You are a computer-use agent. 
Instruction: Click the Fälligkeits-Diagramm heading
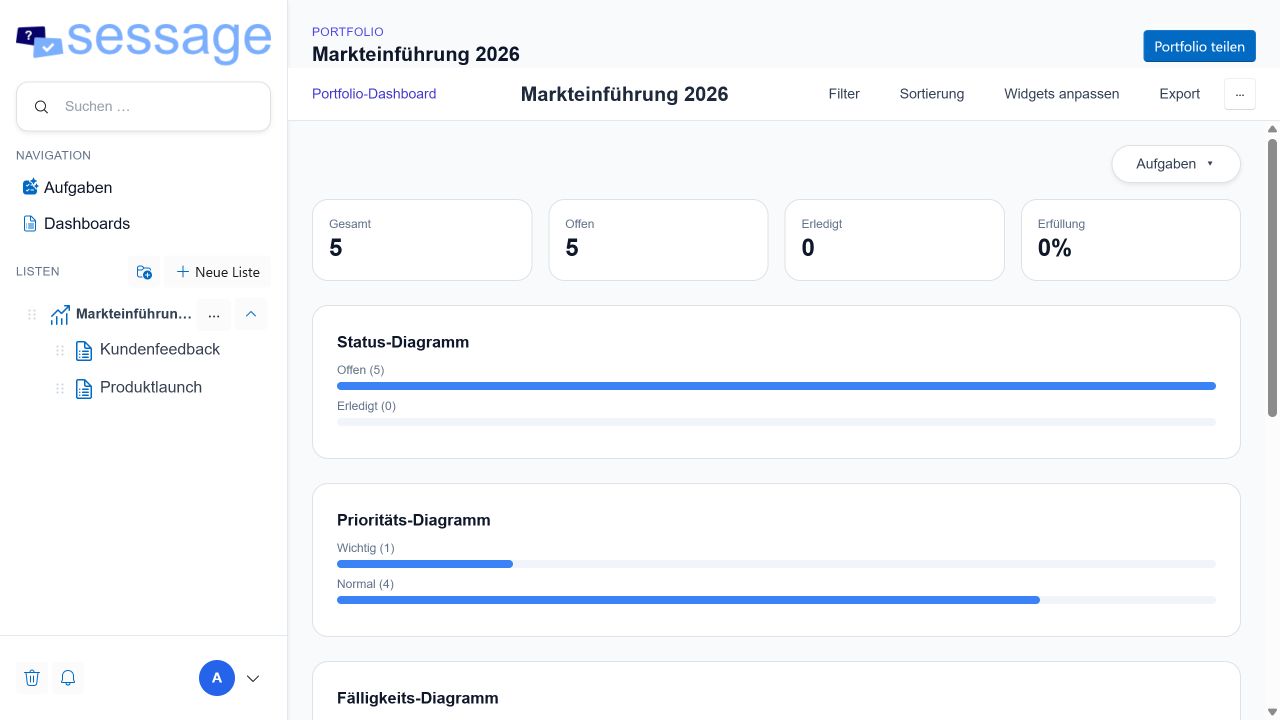tap(418, 698)
